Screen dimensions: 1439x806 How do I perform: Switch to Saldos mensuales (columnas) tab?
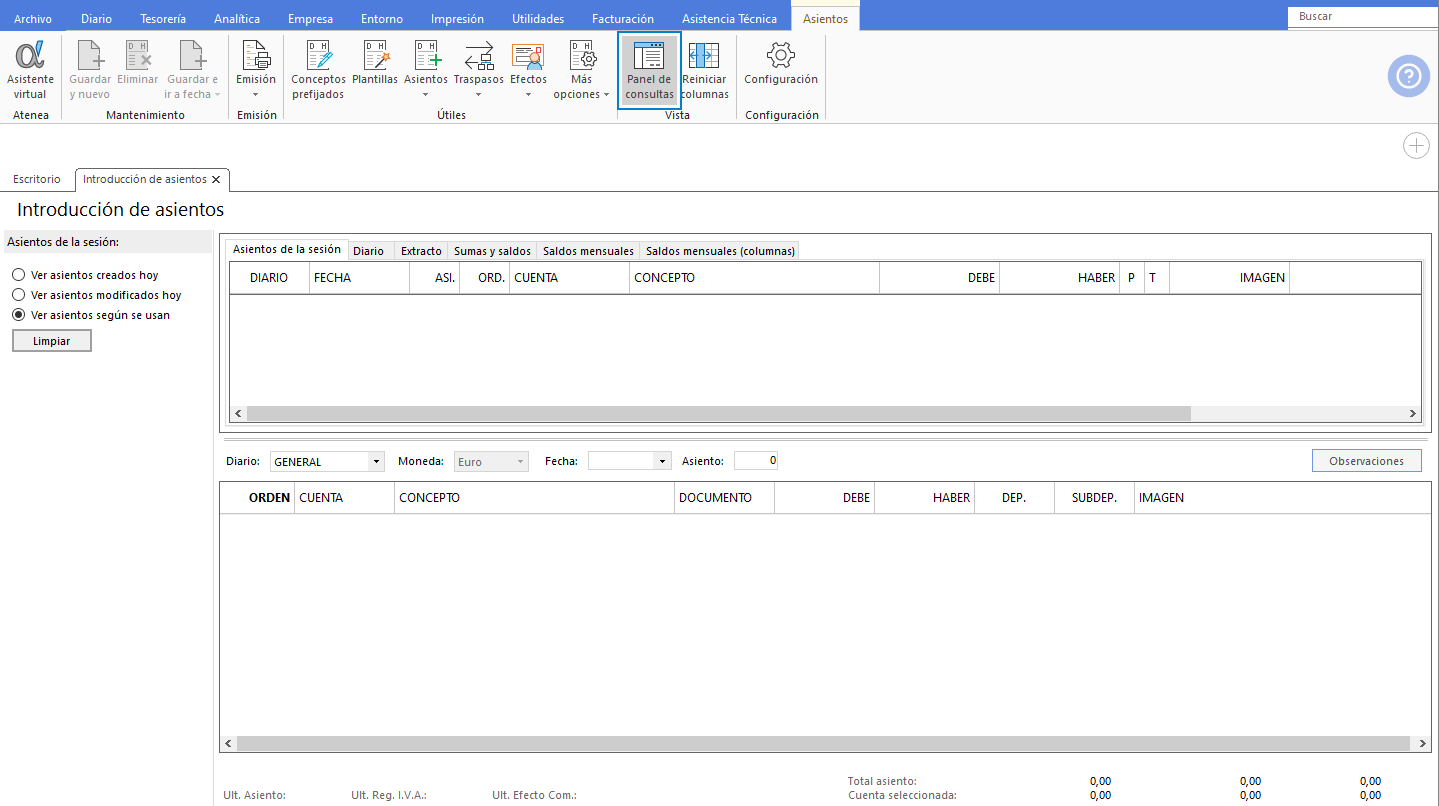(x=720, y=251)
